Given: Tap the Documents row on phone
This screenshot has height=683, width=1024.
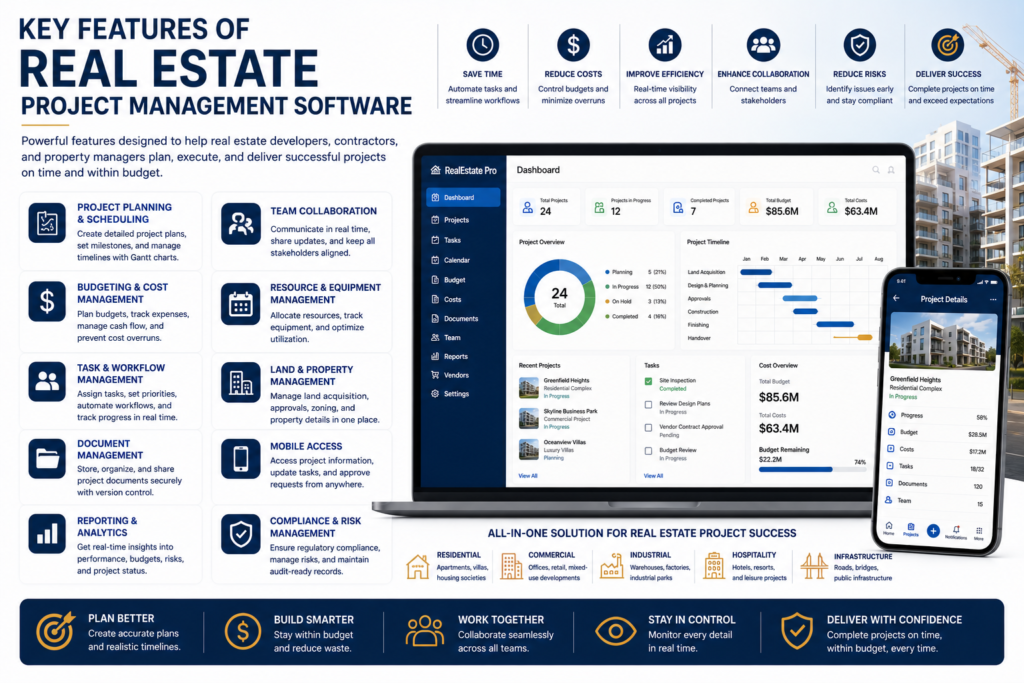Looking at the screenshot, I should 935,484.
